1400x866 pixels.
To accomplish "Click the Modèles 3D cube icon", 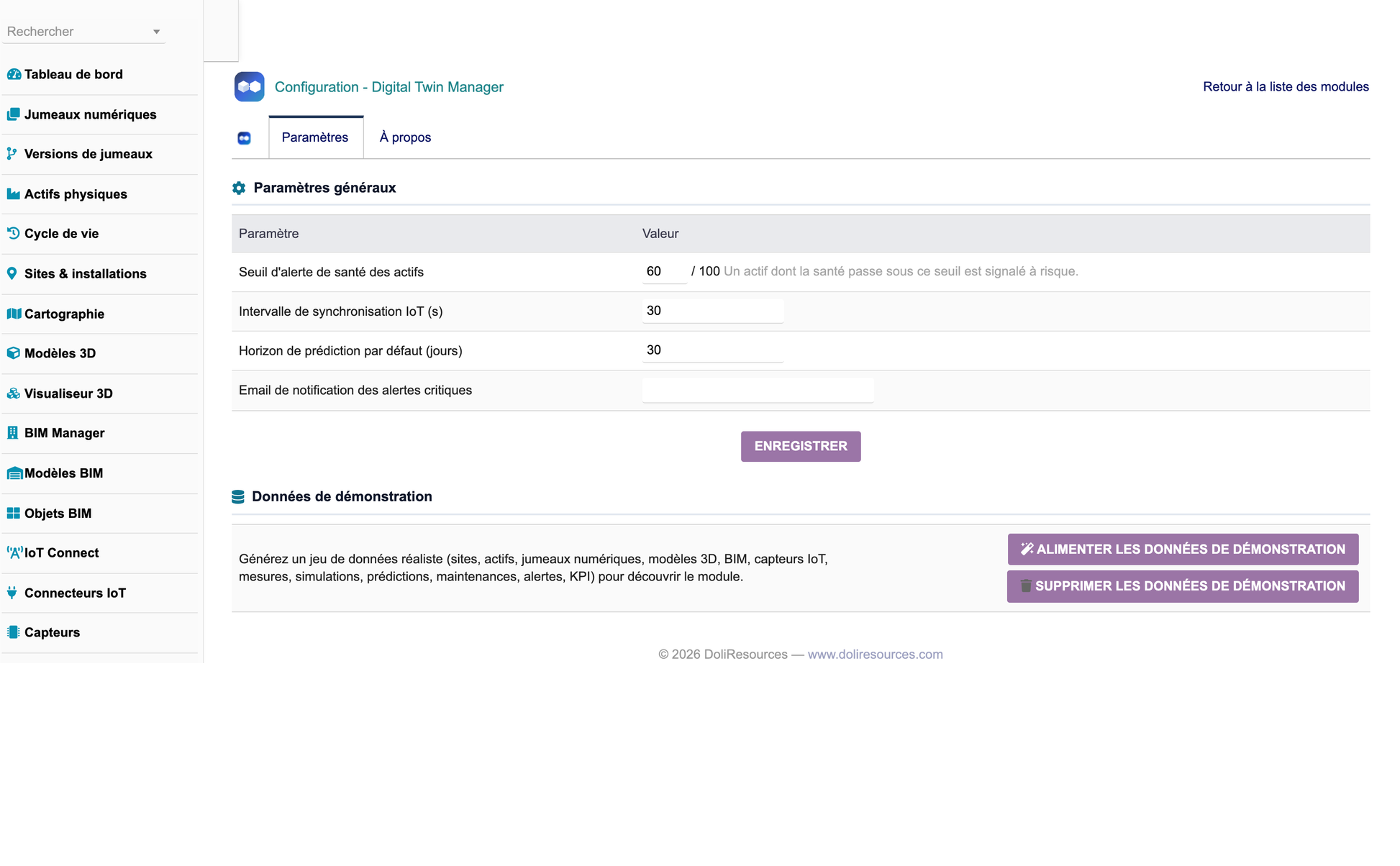I will click(x=14, y=353).
